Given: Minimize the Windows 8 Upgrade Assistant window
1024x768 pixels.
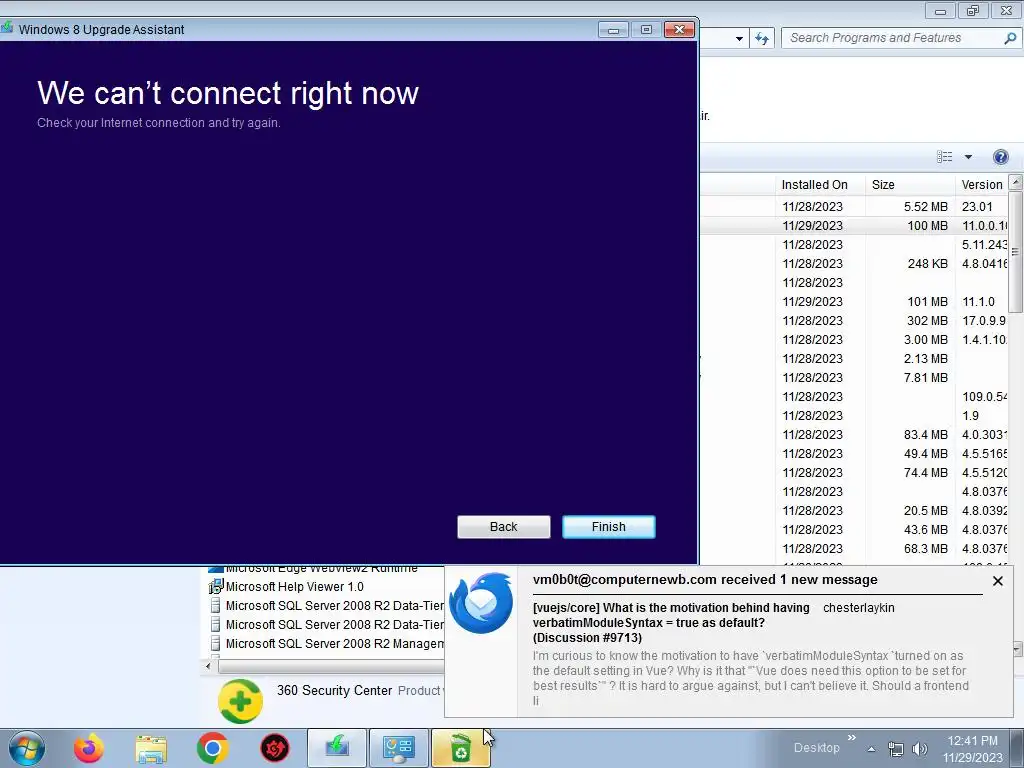Looking at the screenshot, I should coord(613,29).
